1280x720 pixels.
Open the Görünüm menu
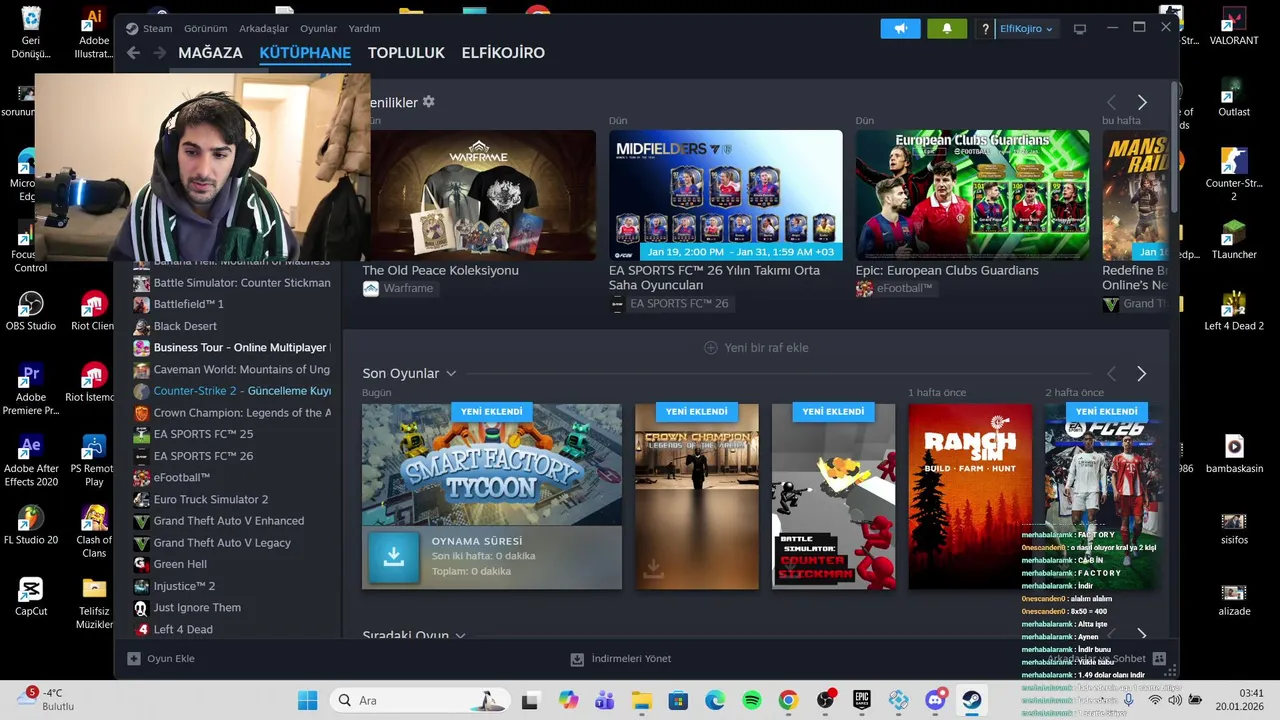pos(206,29)
